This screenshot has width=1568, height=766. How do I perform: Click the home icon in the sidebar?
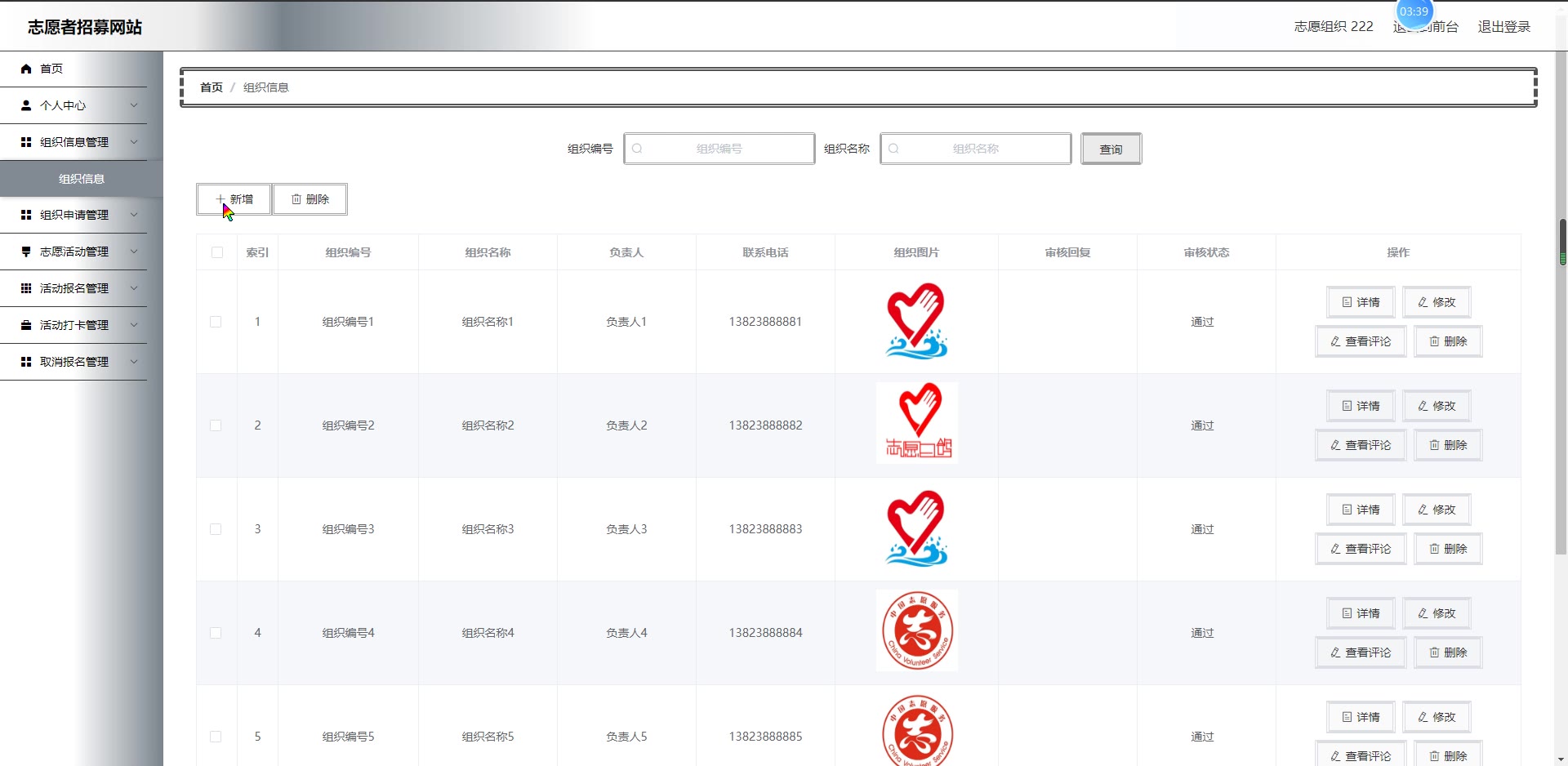(26, 69)
